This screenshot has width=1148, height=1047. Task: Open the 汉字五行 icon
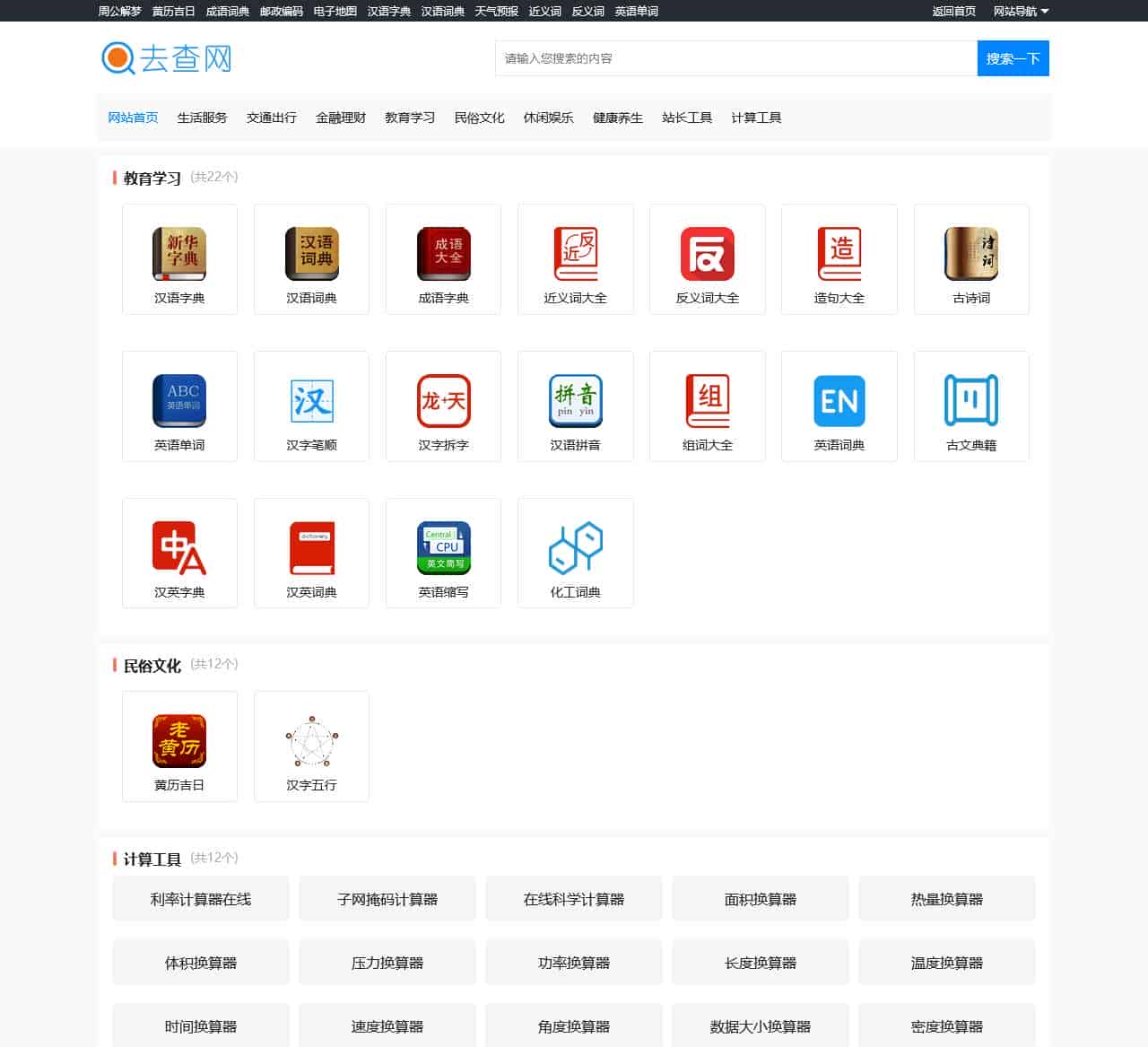[x=311, y=746]
